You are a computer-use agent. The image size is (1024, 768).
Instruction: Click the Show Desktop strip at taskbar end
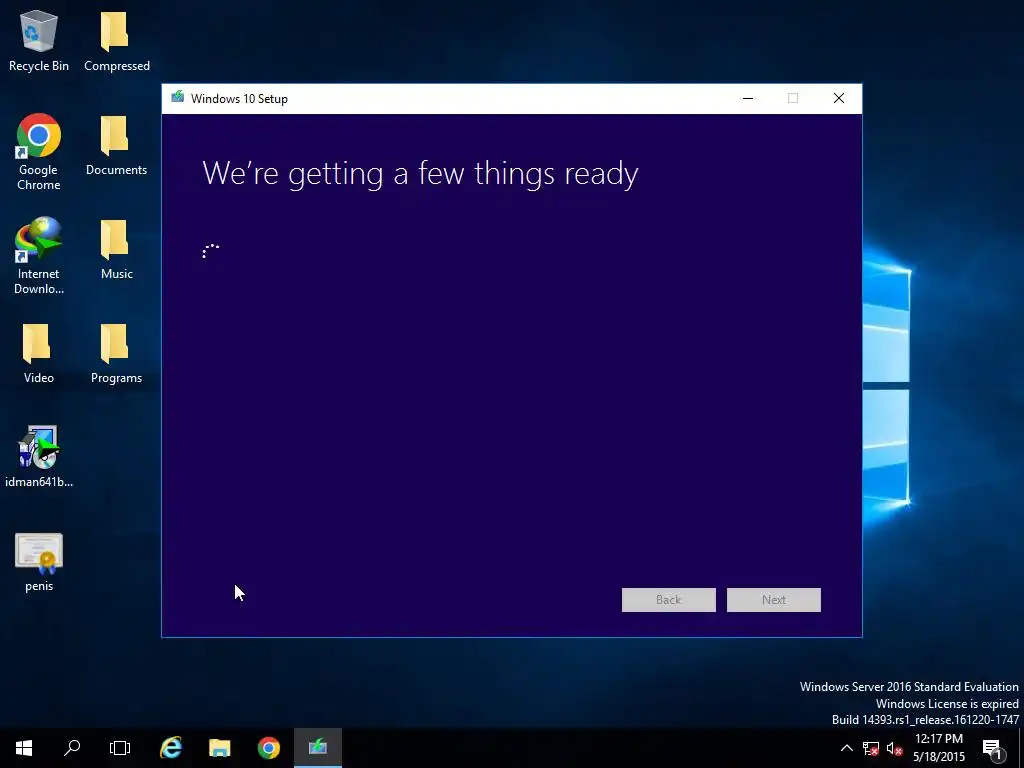point(1021,748)
